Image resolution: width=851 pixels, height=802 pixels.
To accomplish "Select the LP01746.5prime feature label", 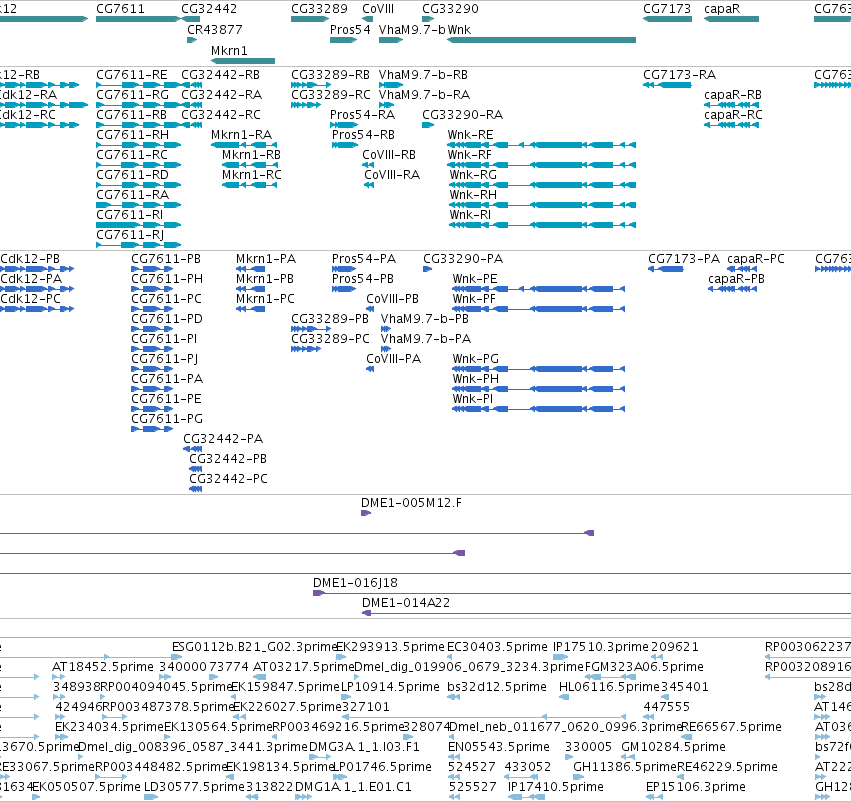I will 382,767.
